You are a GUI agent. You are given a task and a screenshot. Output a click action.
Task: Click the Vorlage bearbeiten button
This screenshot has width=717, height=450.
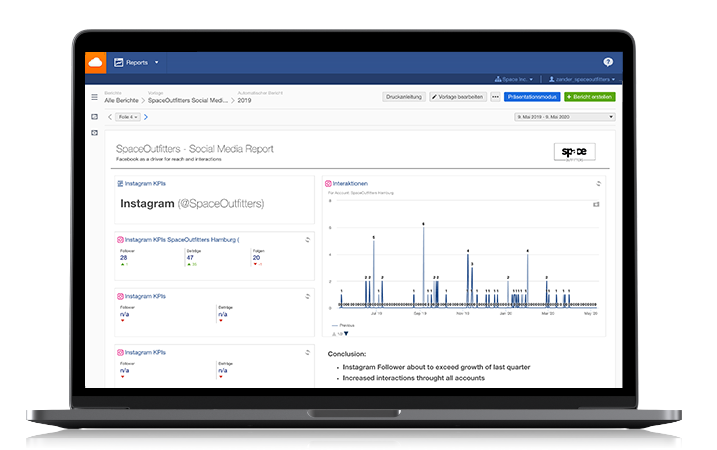[458, 97]
